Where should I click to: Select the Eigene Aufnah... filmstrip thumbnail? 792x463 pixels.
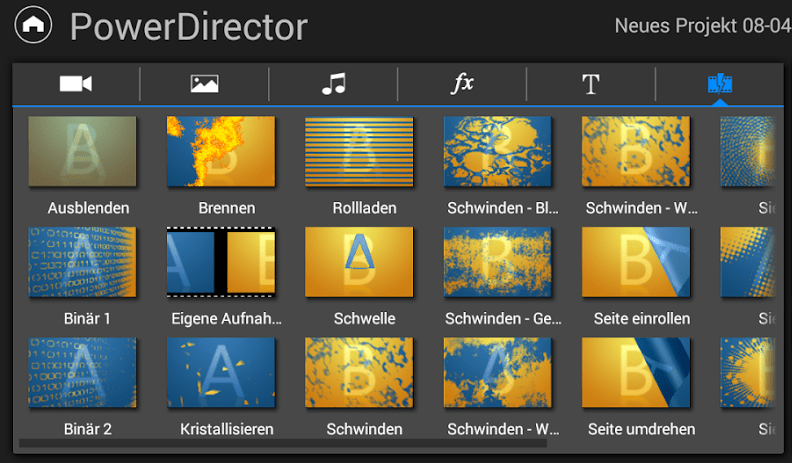(221, 262)
